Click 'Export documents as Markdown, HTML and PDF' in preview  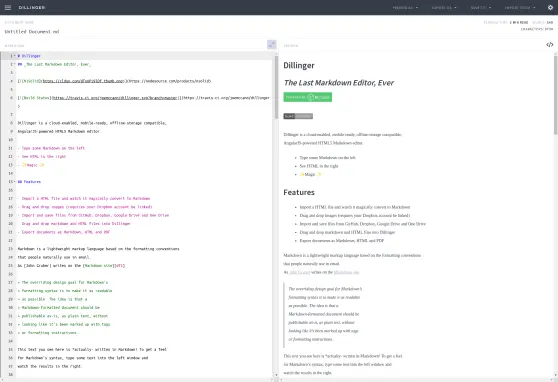click(x=342, y=241)
